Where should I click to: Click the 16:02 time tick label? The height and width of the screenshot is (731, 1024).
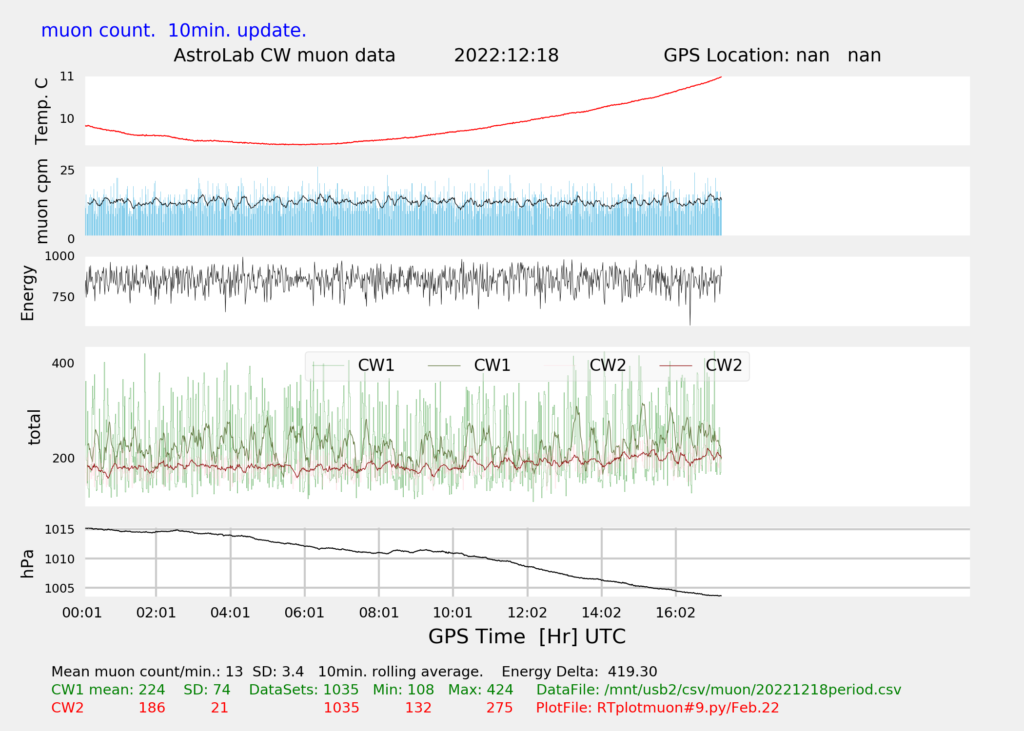point(675,612)
